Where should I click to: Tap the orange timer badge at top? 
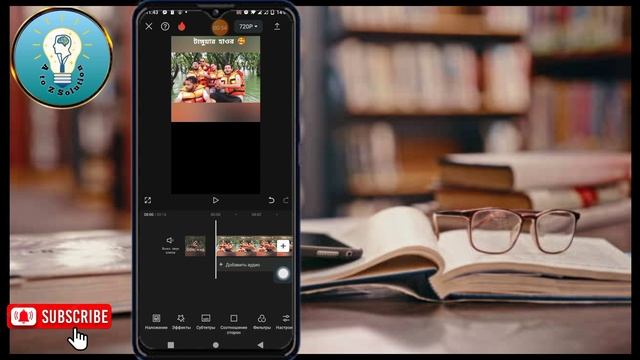tap(220, 27)
